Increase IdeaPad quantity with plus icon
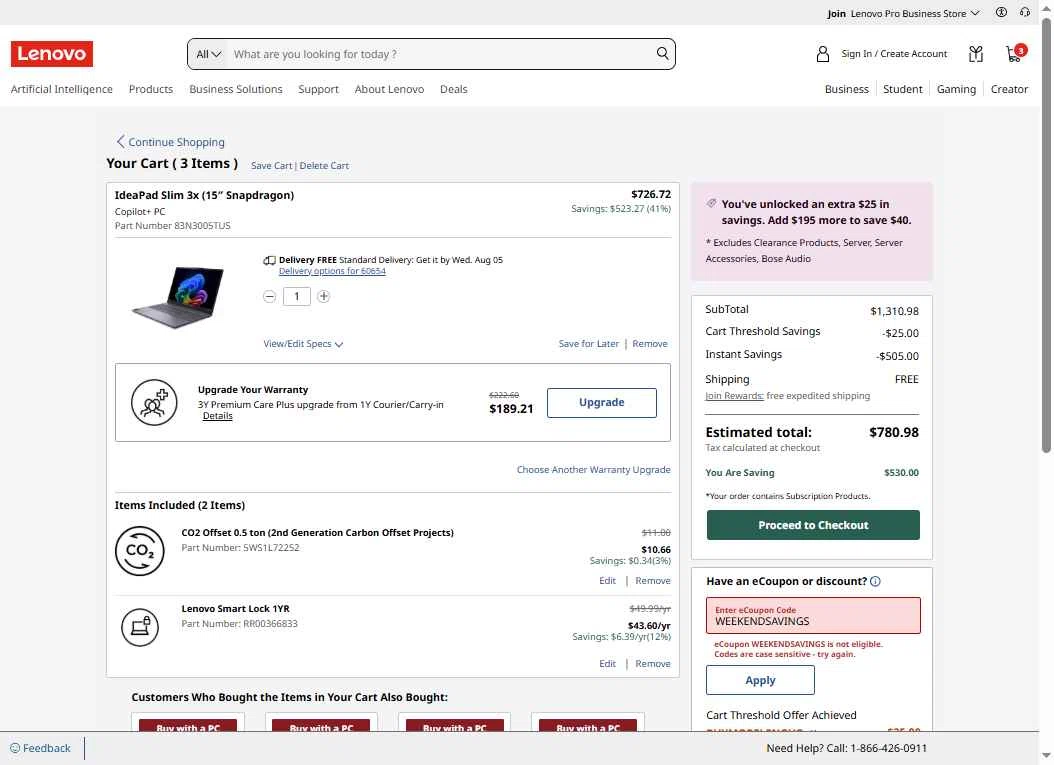 [x=323, y=296]
